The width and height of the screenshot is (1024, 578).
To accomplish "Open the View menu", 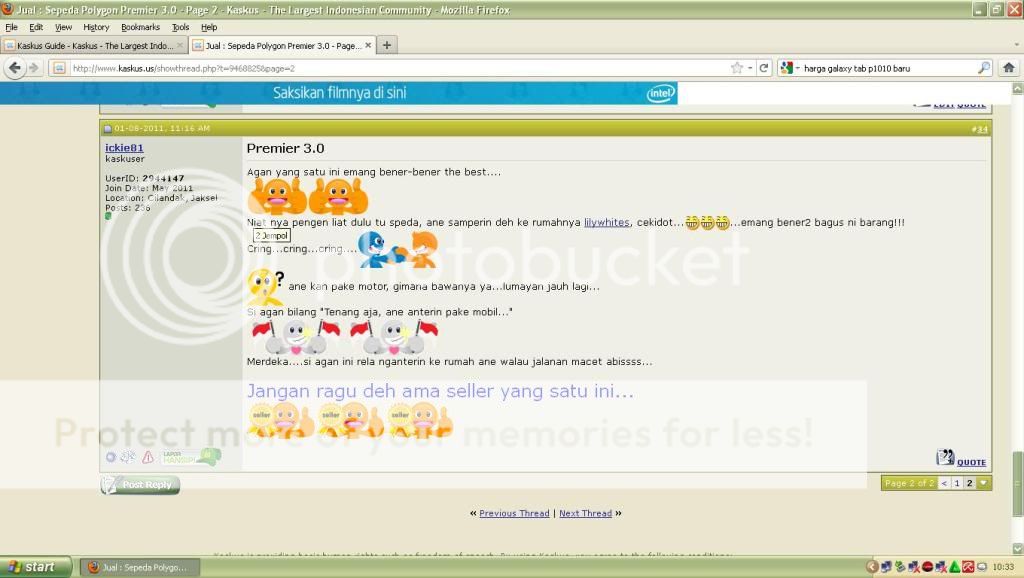I will [x=63, y=27].
